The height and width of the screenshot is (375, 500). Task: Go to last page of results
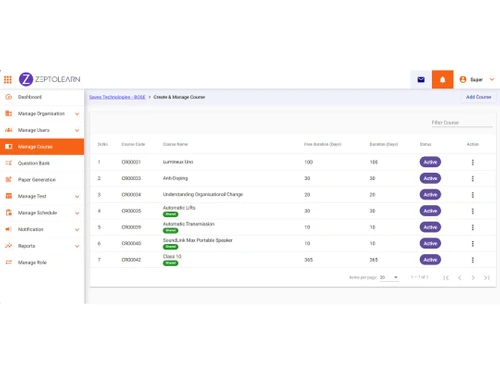487,278
